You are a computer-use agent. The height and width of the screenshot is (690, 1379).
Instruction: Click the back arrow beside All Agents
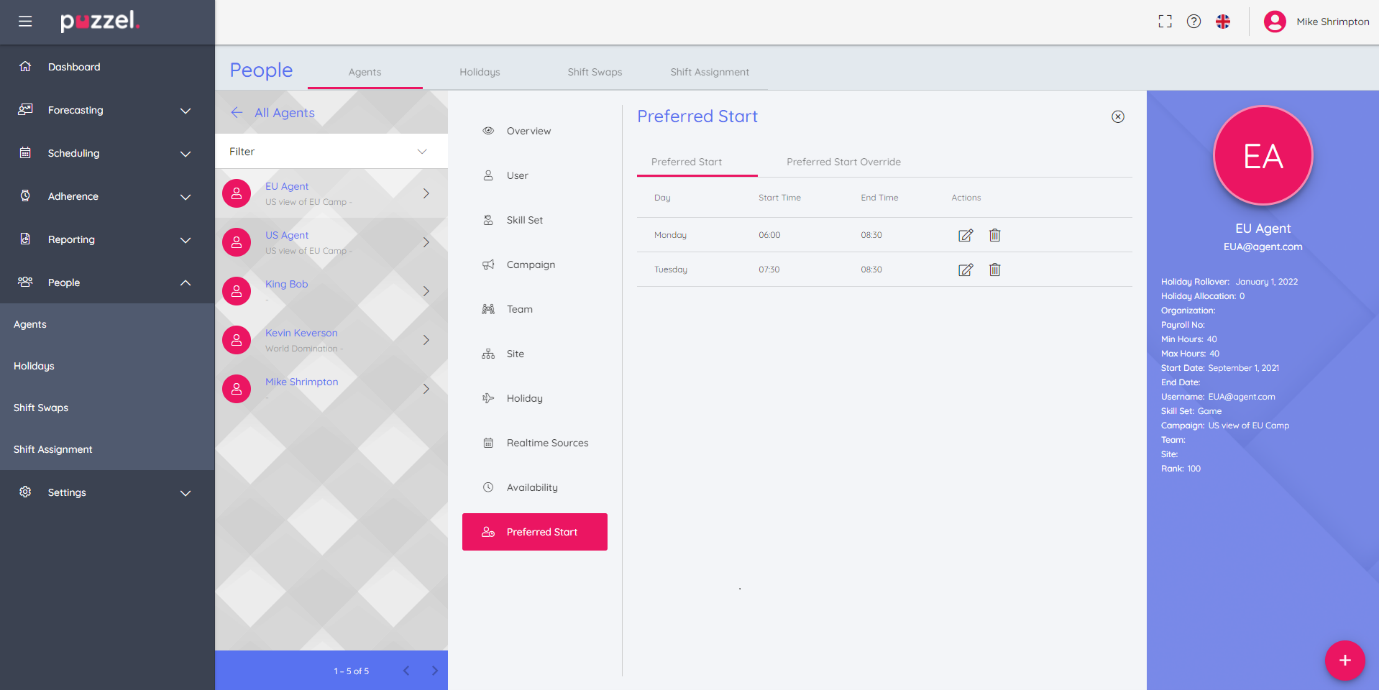[237, 113]
